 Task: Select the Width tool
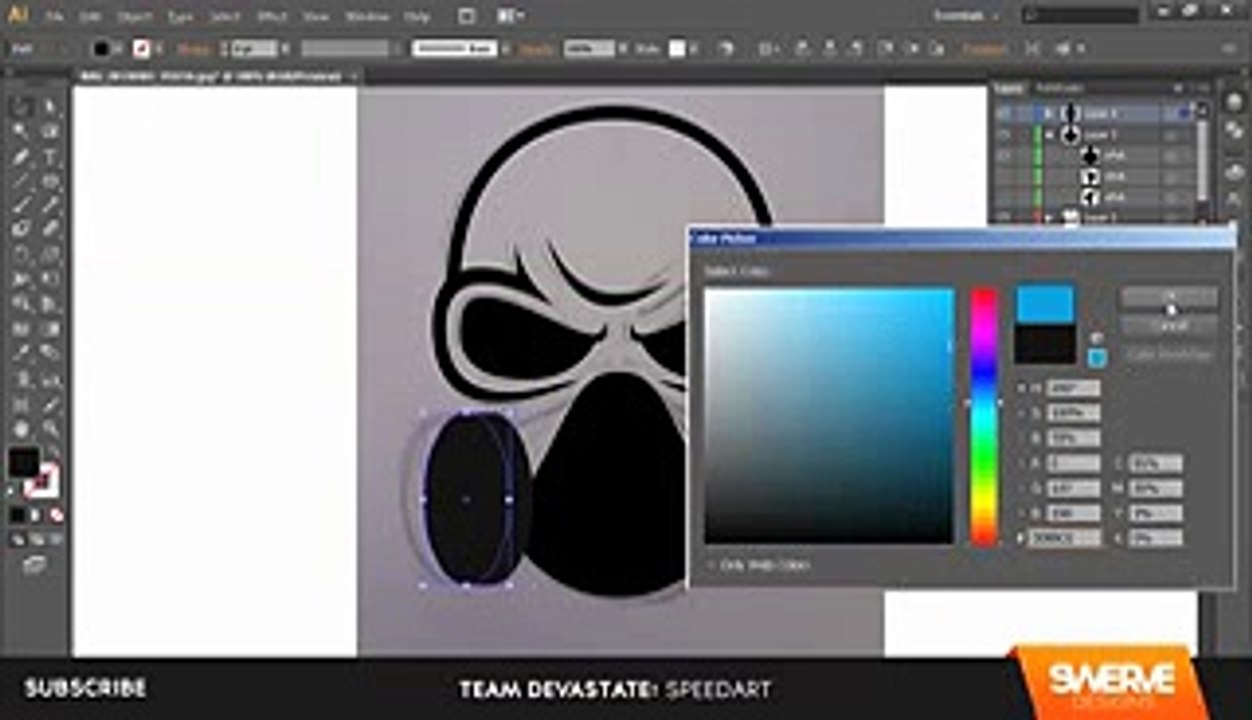click(x=21, y=278)
